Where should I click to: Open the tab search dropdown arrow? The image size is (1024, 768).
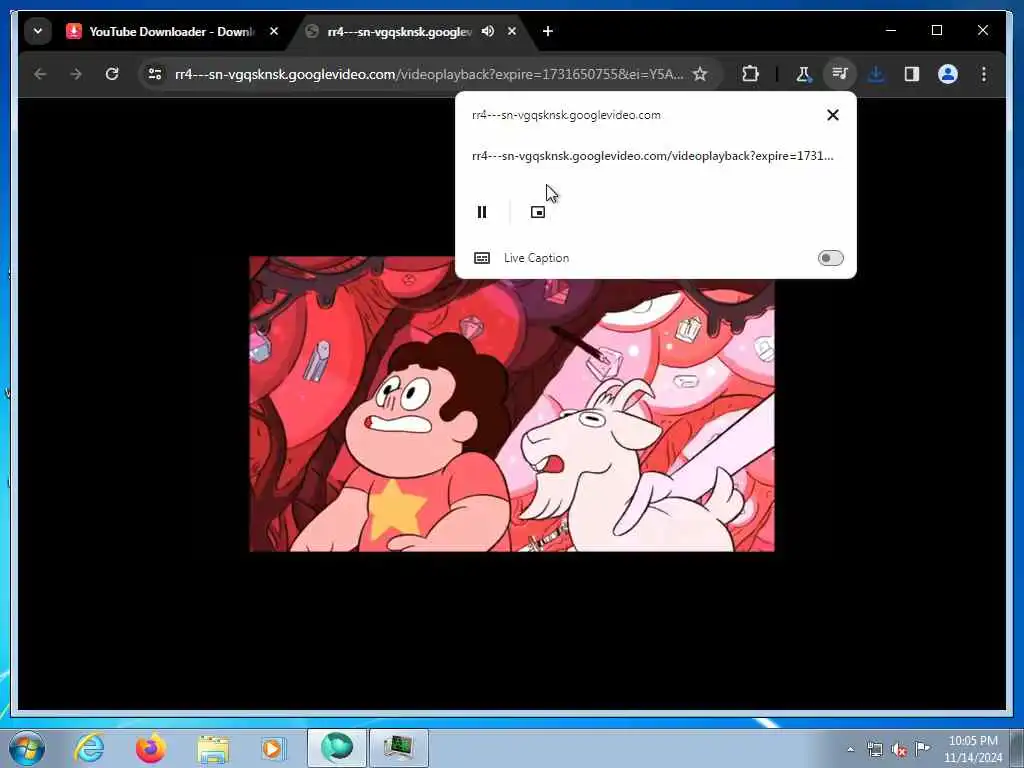tap(38, 31)
